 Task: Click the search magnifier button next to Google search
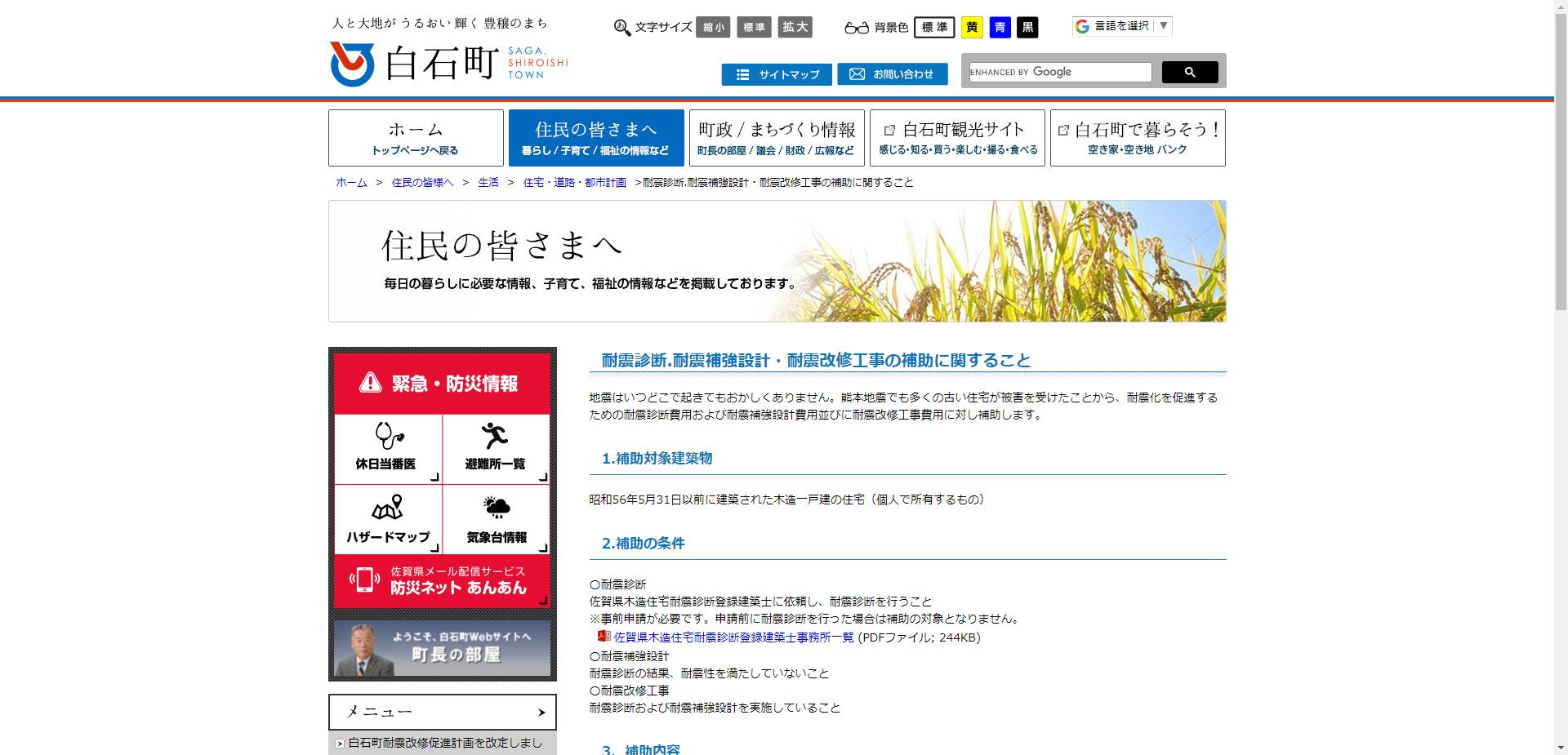point(1189,72)
